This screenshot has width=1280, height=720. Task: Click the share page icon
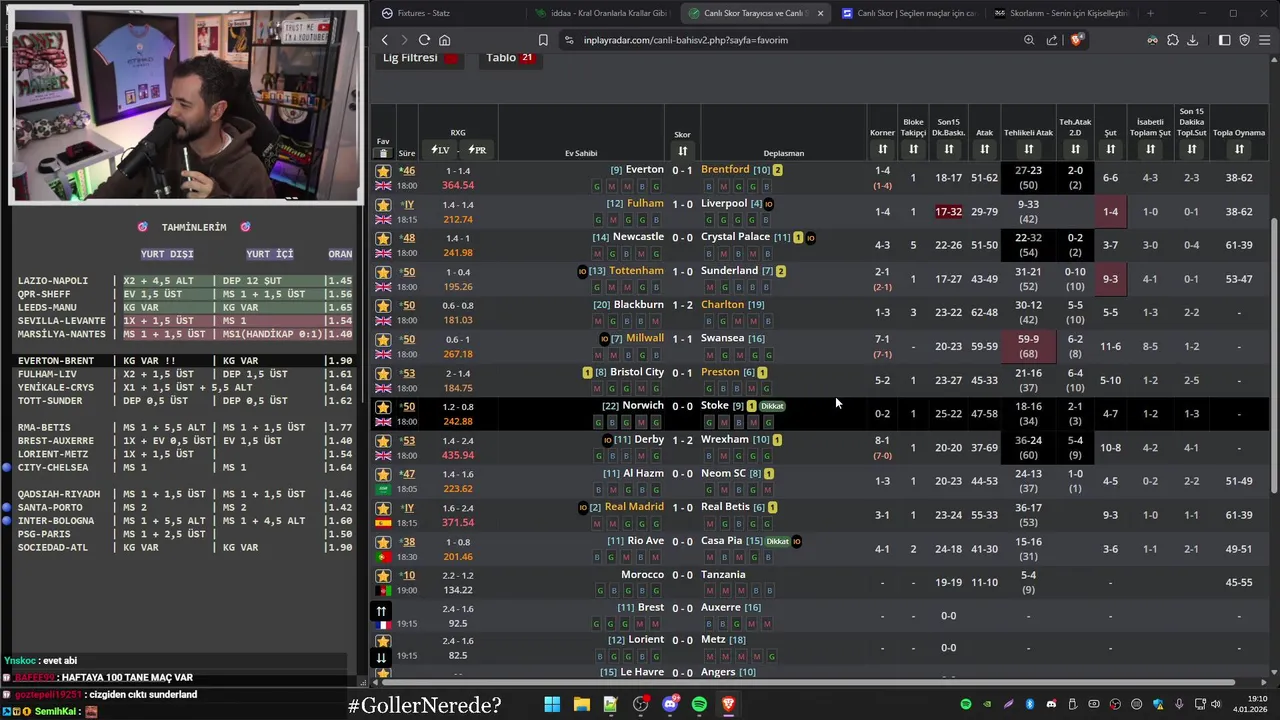(1052, 40)
